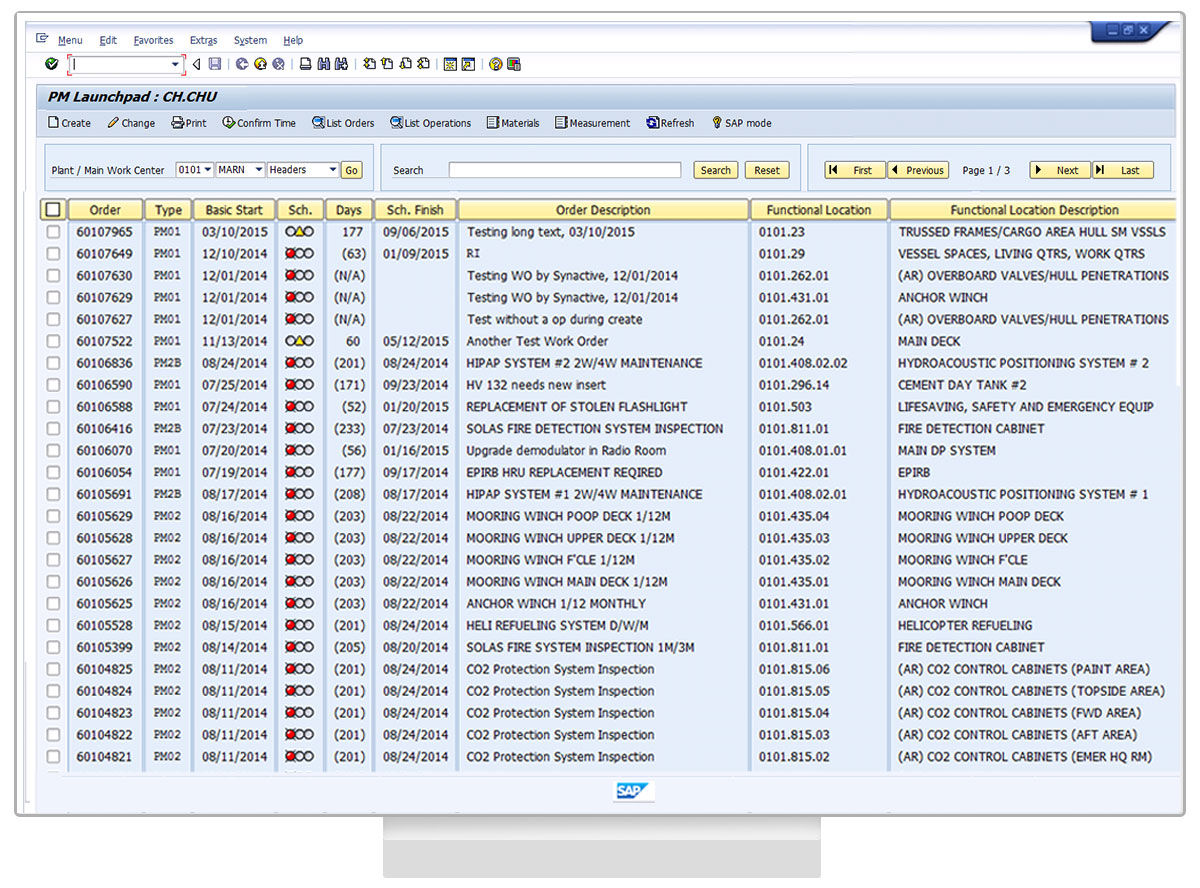The height and width of the screenshot is (888, 1200).
Task: Expand the plant dropdown showing 0101
Action: 195,170
